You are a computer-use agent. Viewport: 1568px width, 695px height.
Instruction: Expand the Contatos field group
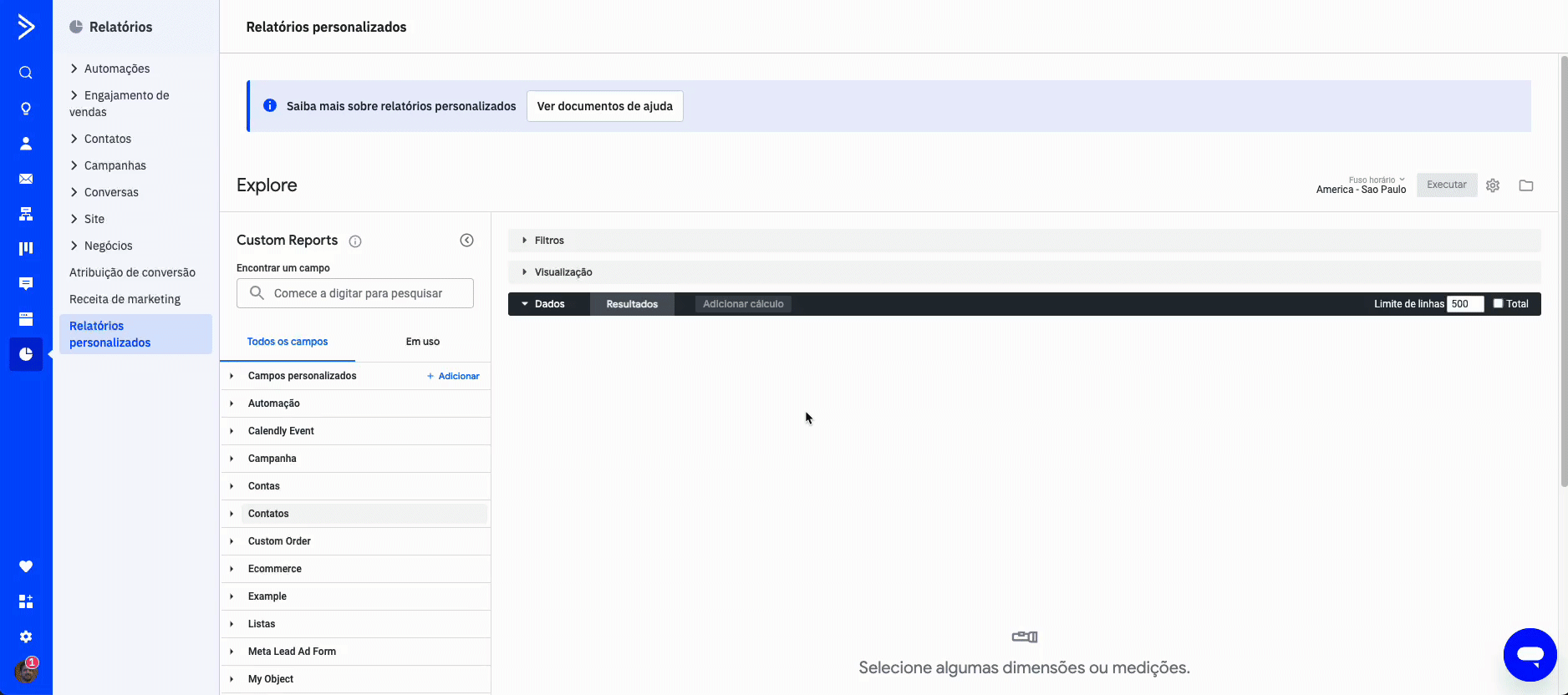(268, 514)
